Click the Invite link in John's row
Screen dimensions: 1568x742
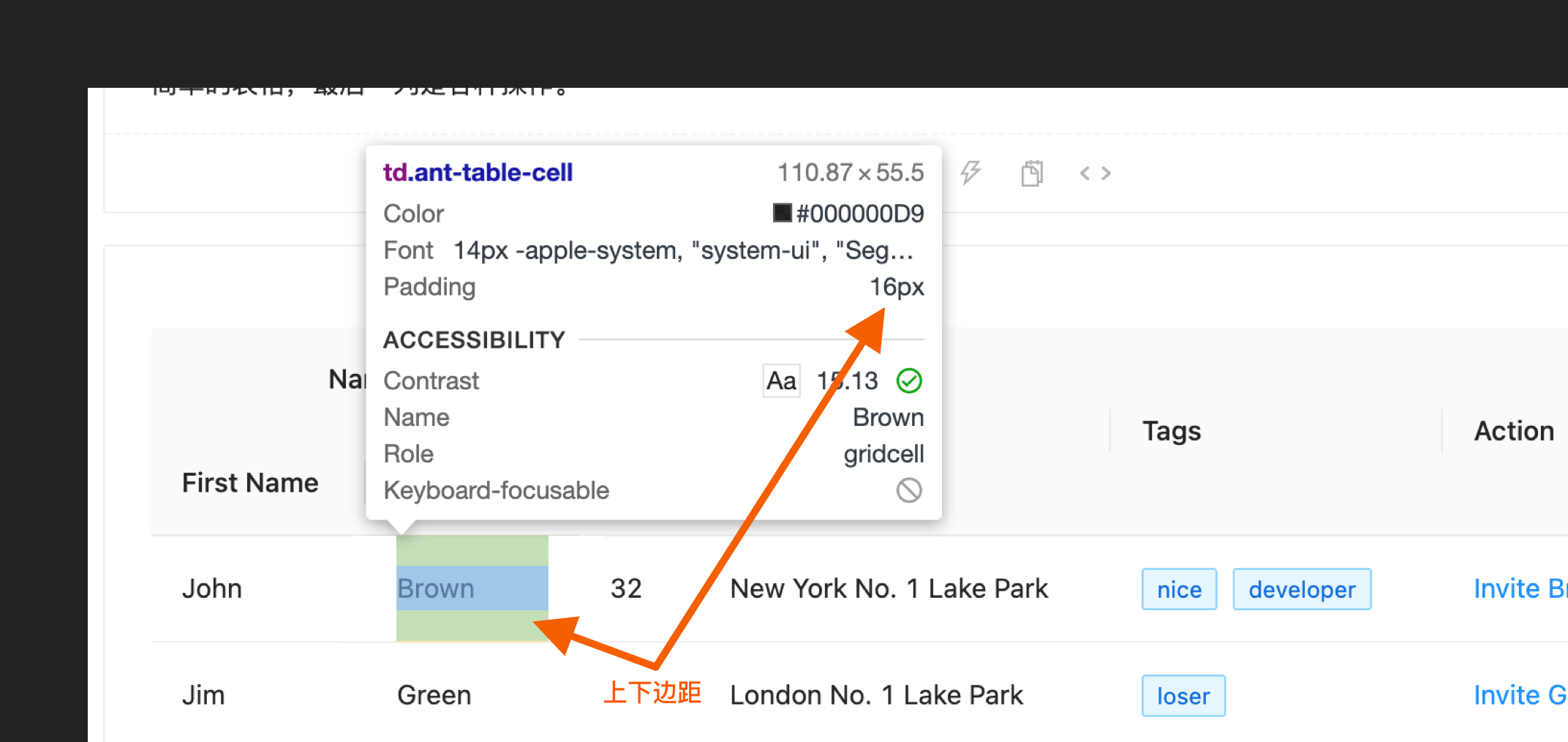[x=1518, y=589]
